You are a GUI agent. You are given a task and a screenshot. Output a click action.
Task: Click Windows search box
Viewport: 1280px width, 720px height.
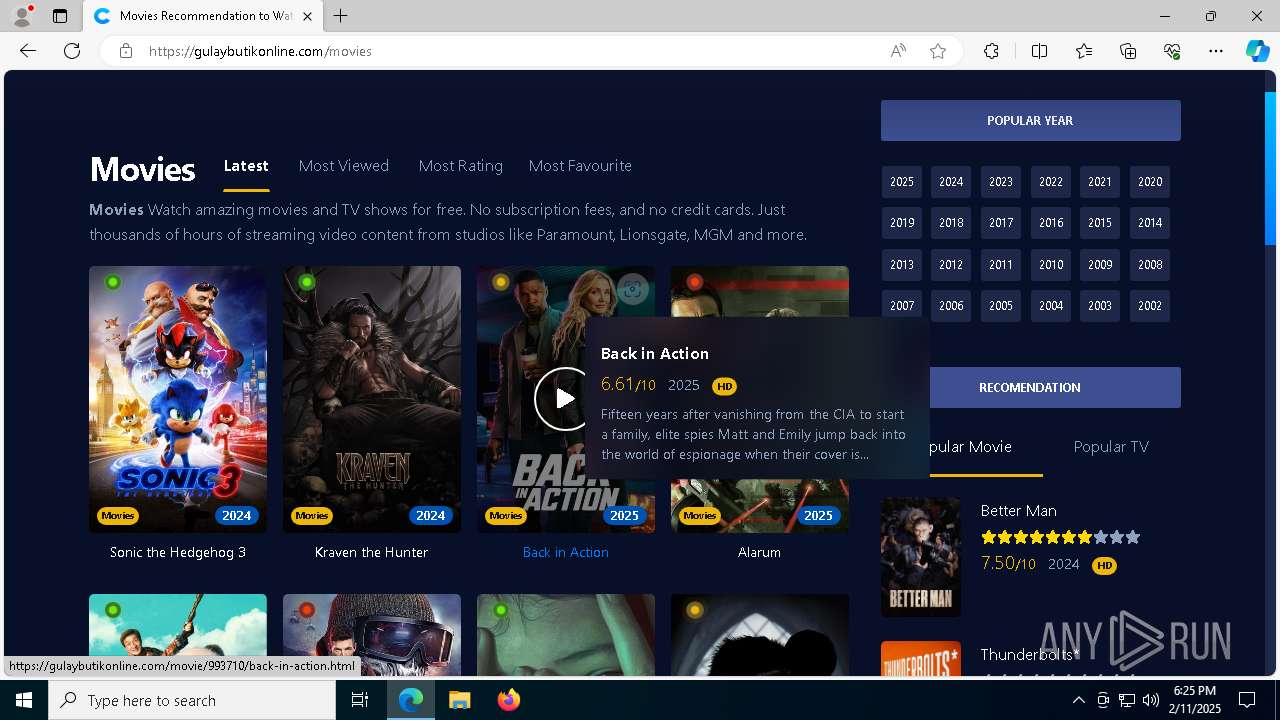pos(192,700)
